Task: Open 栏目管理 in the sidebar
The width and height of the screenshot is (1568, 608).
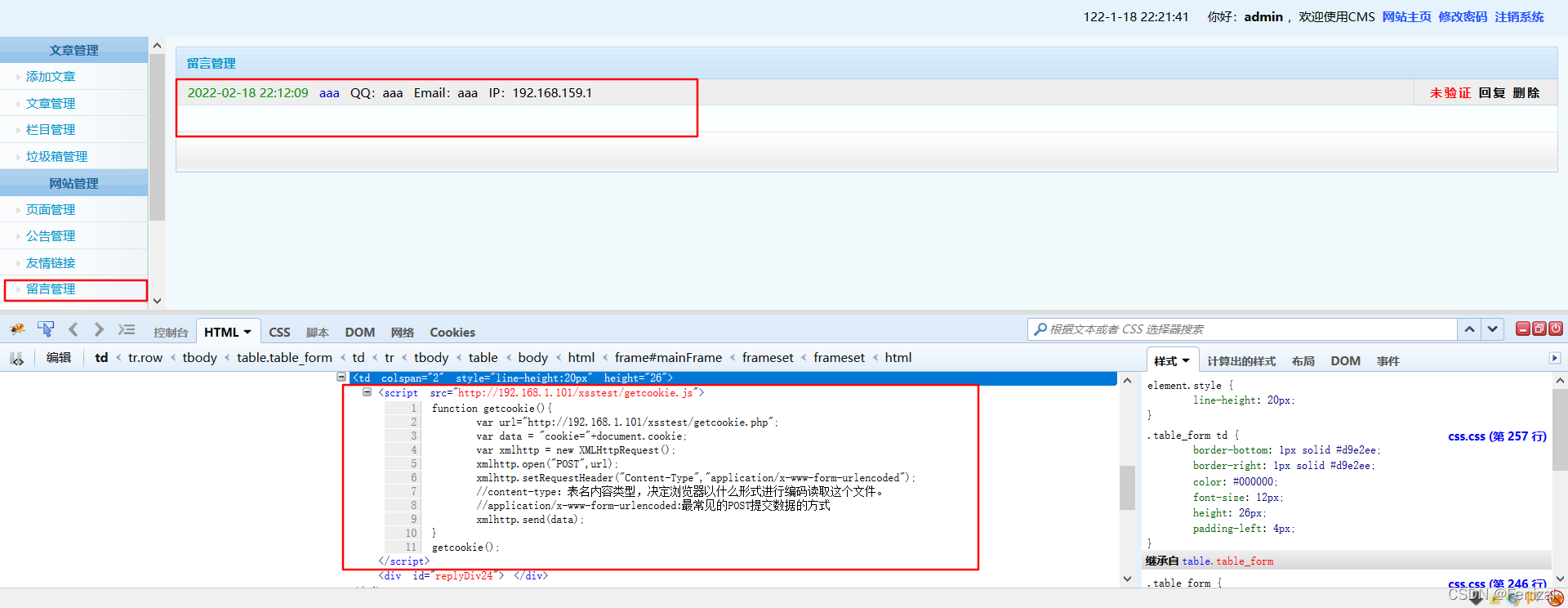Action: point(51,130)
